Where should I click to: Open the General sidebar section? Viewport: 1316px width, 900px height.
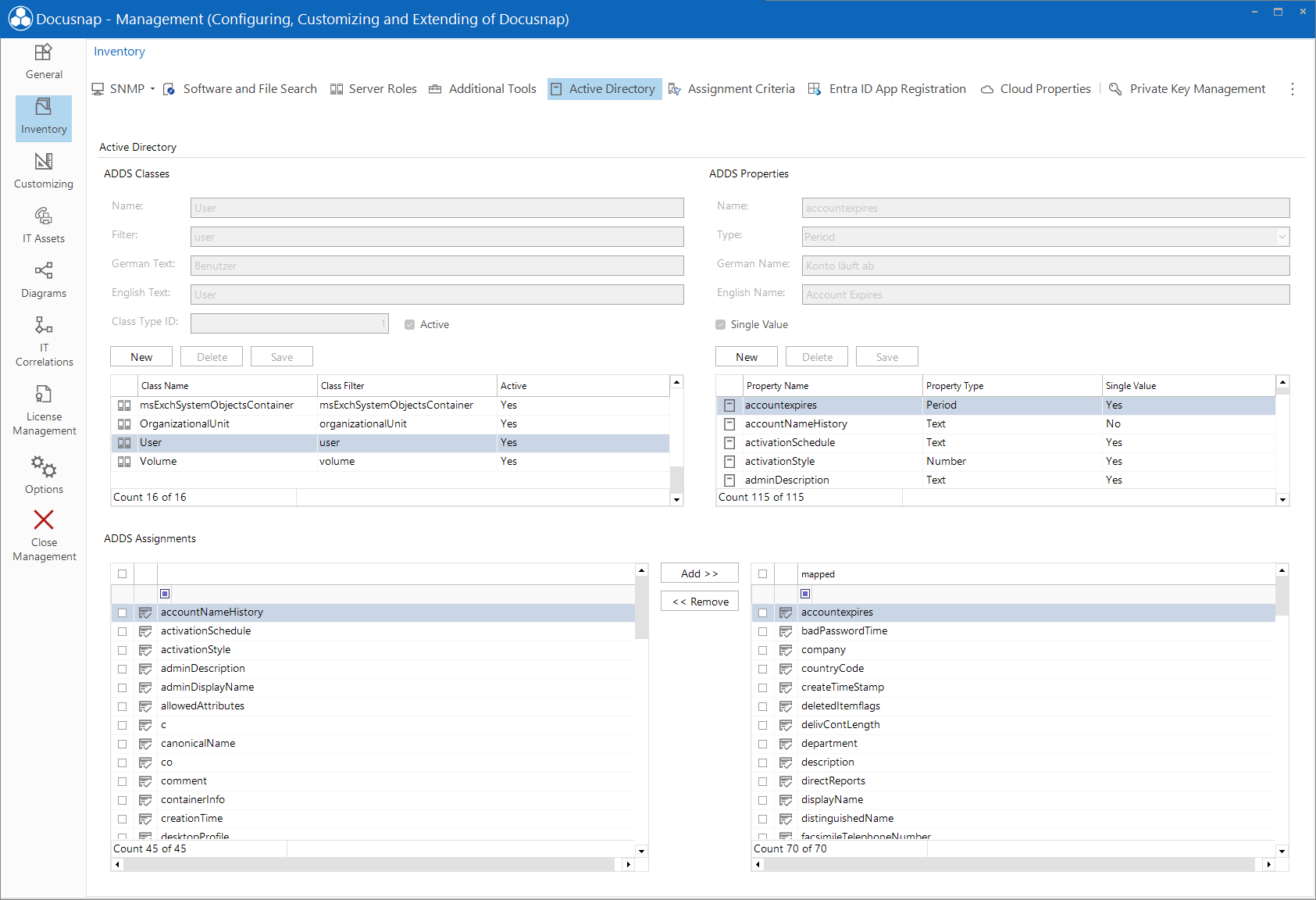click(44, 62)
